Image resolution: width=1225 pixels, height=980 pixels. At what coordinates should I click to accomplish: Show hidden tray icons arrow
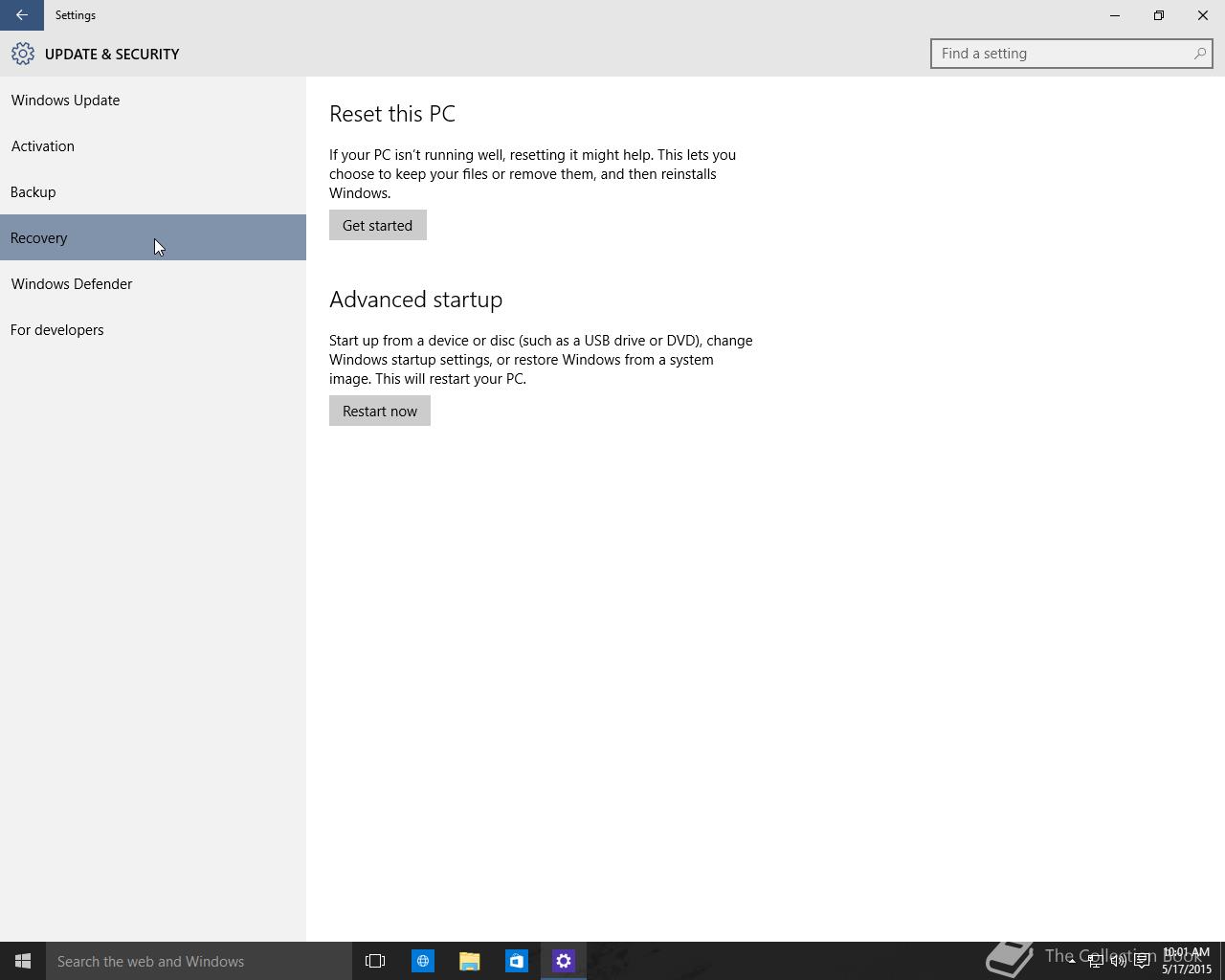pos(1072,961)
